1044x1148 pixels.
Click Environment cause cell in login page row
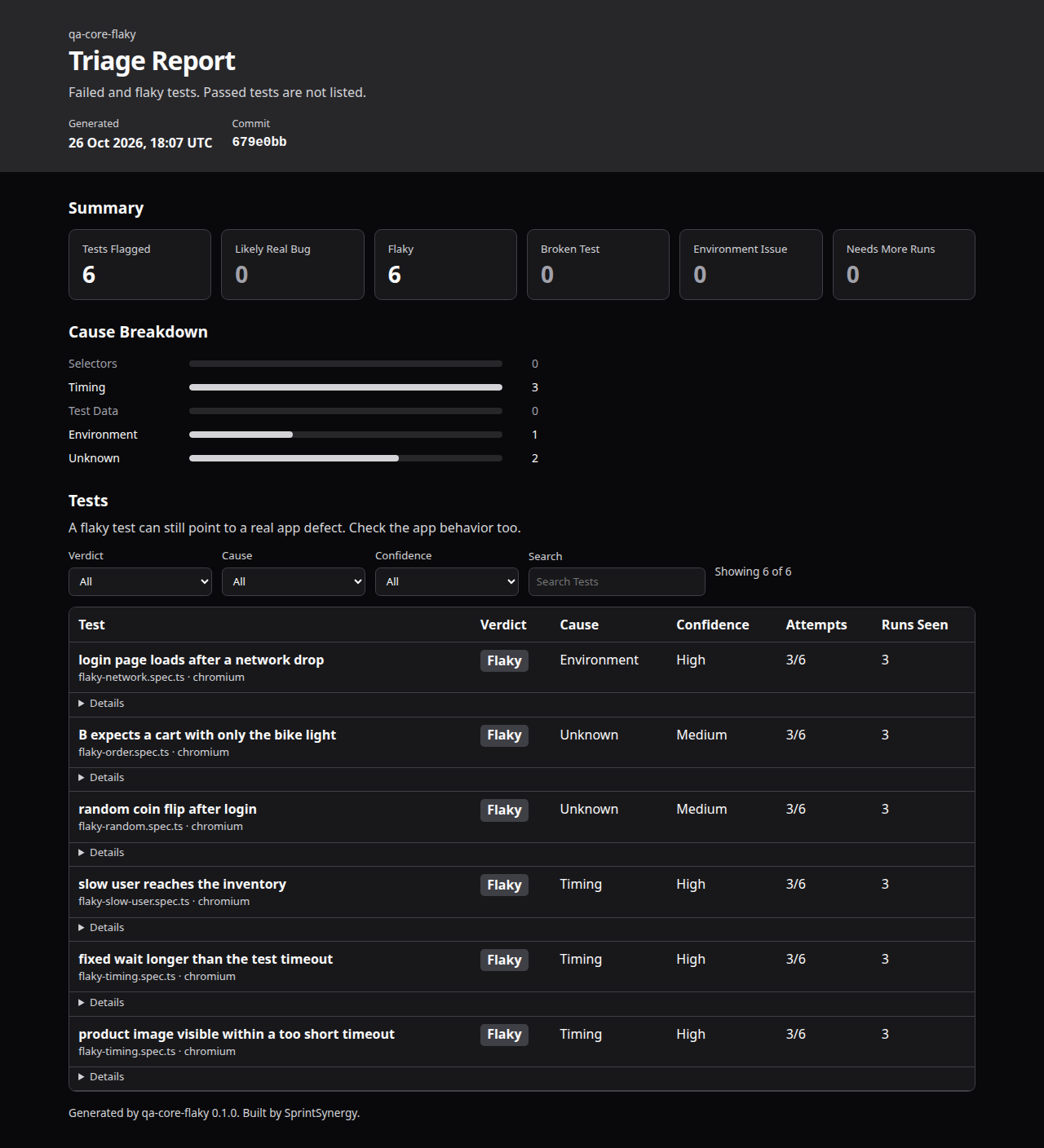click(x=599, y=660)
